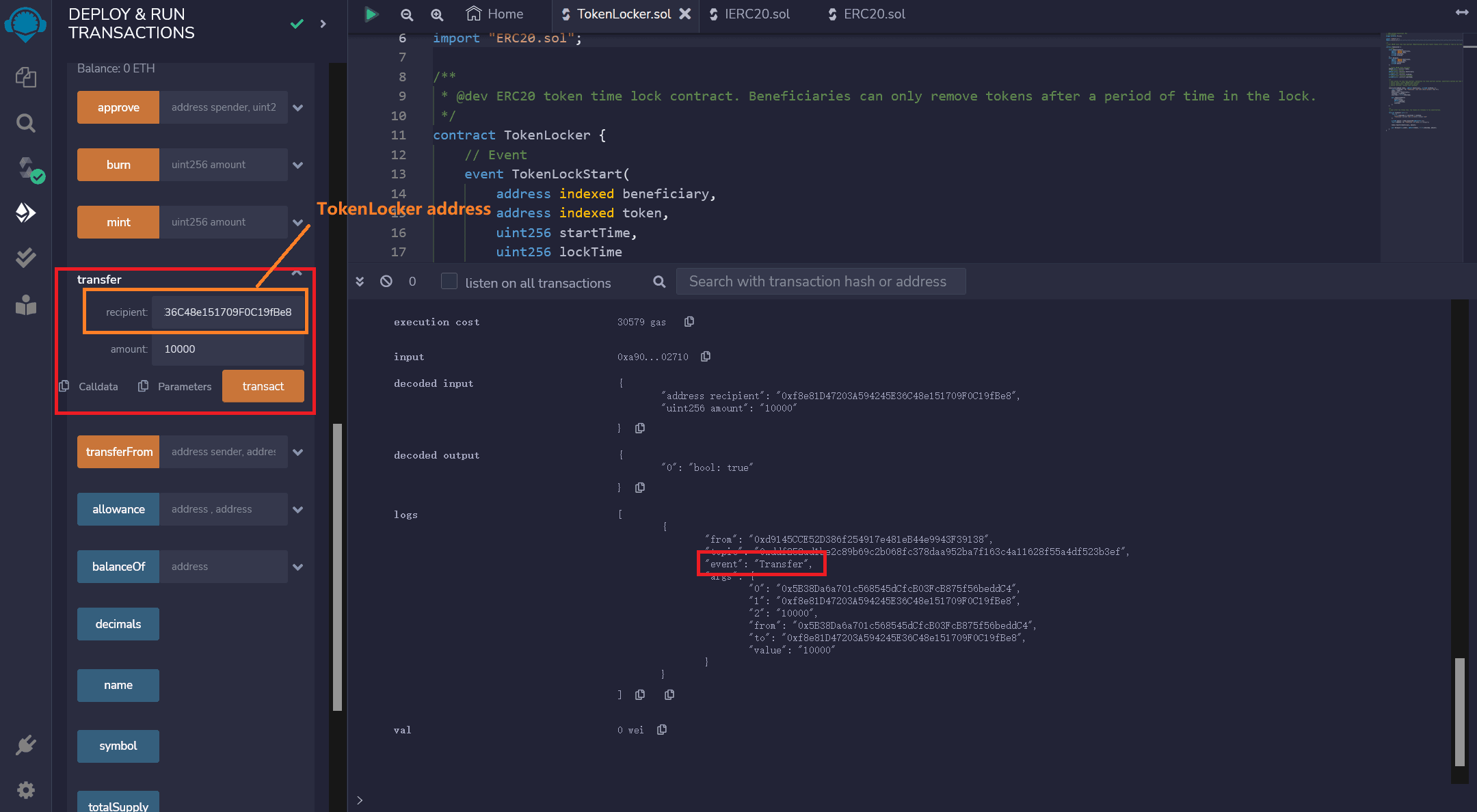Open the Search in files icon

(x=25, y=123)
